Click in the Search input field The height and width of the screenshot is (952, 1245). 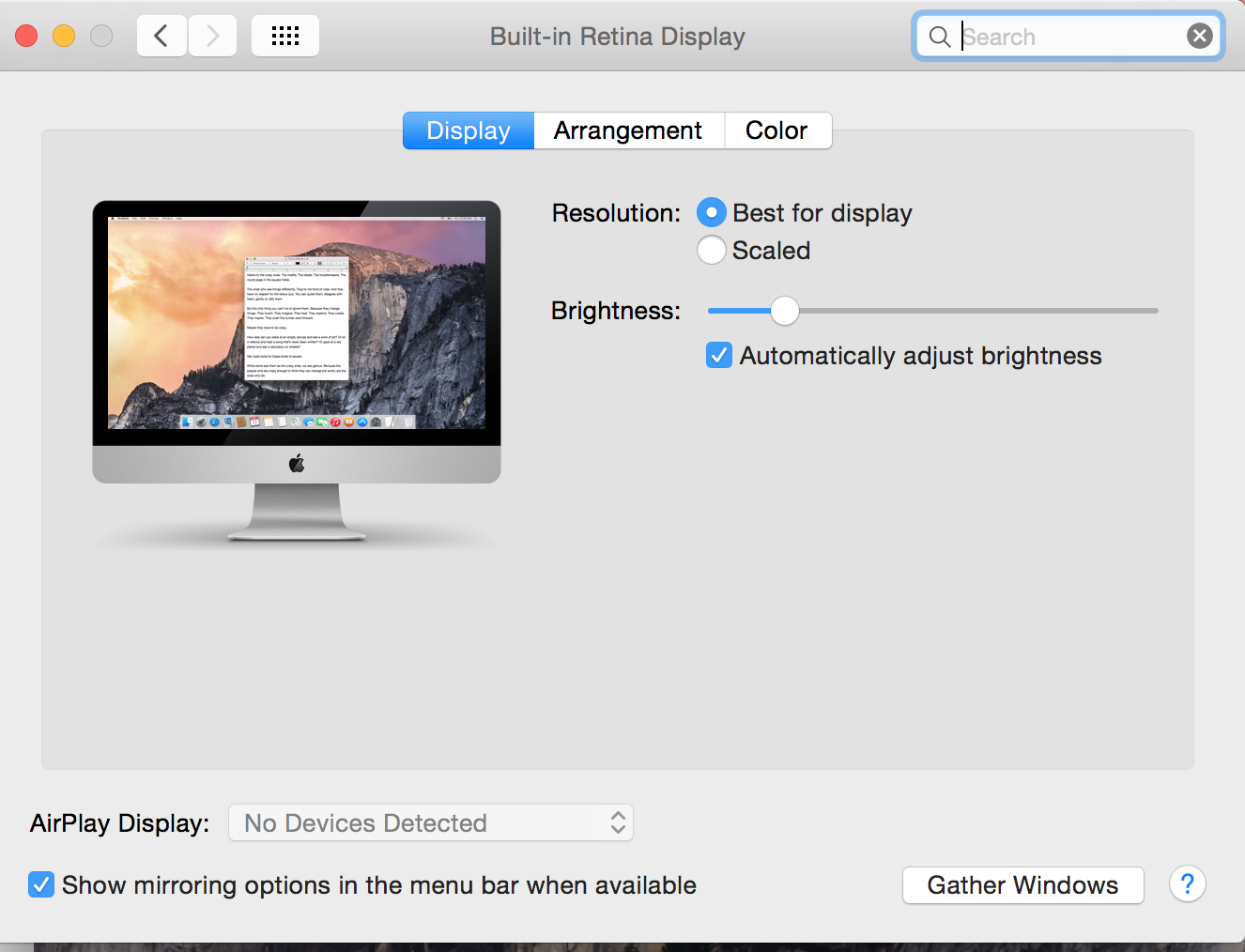click(x=1068, y=37)
